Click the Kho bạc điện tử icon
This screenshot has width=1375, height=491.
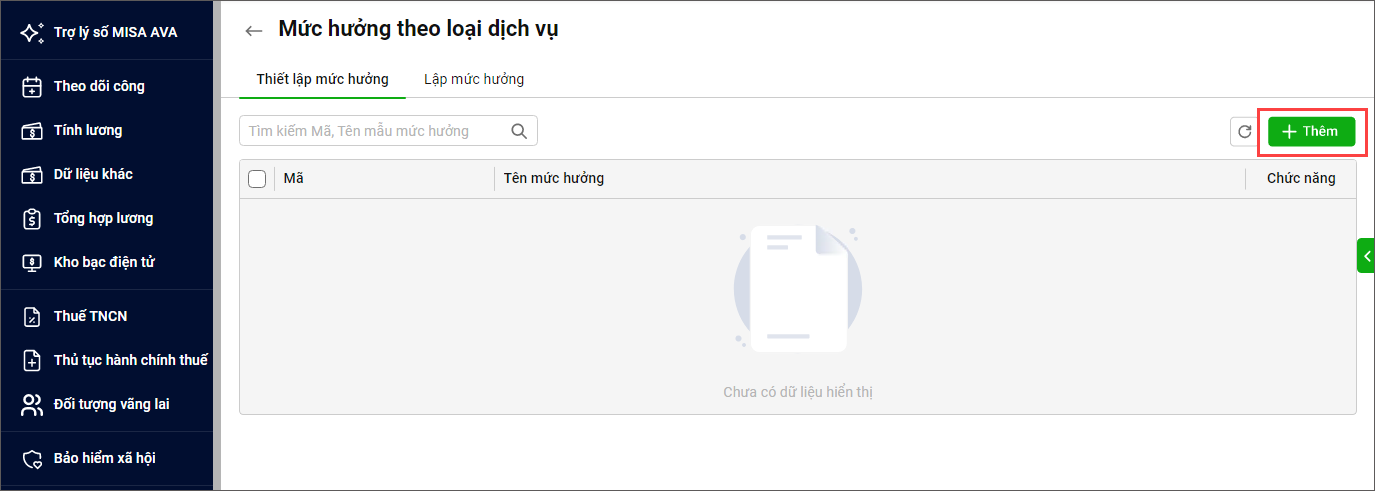click(32, 262)
